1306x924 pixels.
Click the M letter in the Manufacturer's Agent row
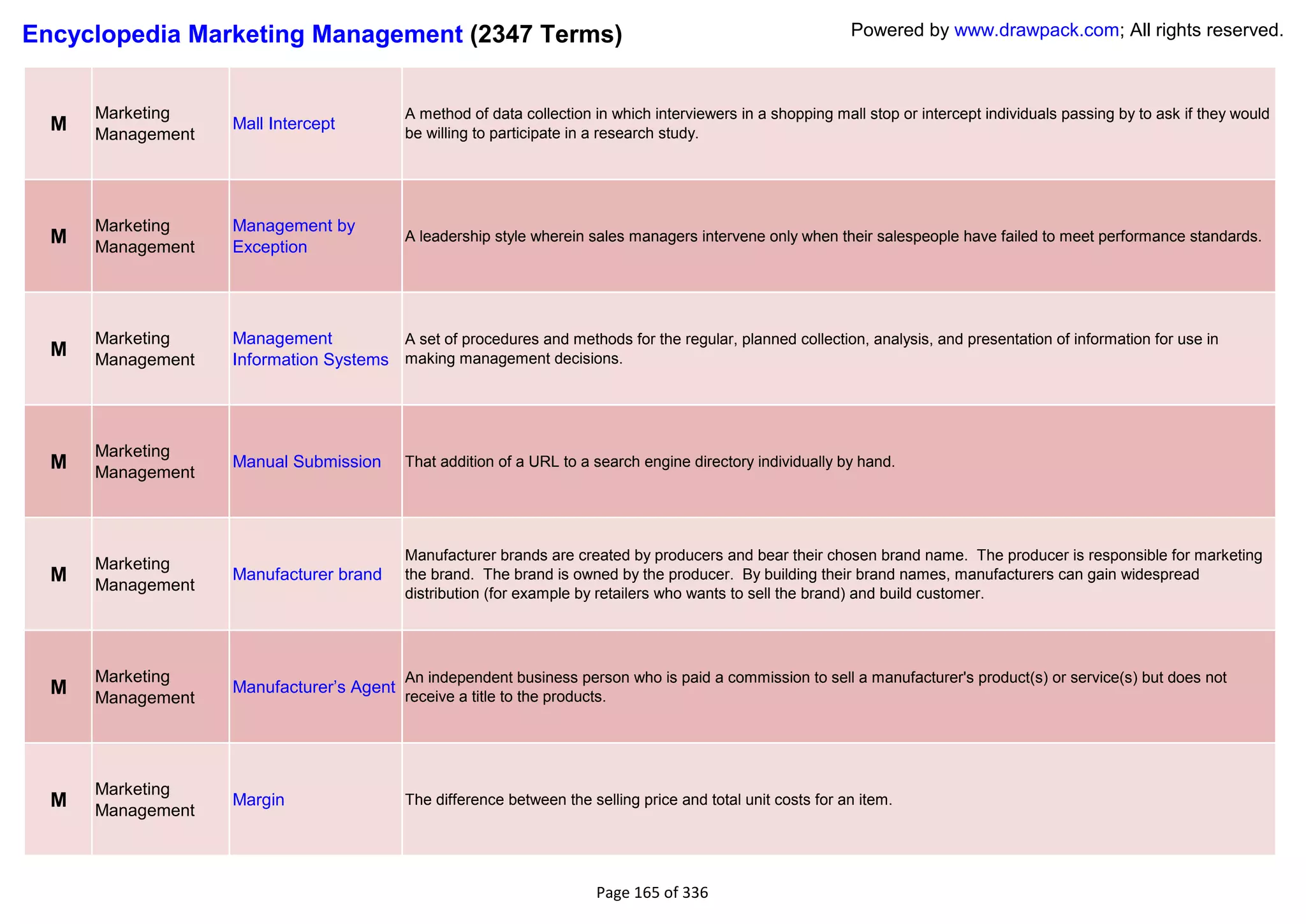click(x=59, y=687)
